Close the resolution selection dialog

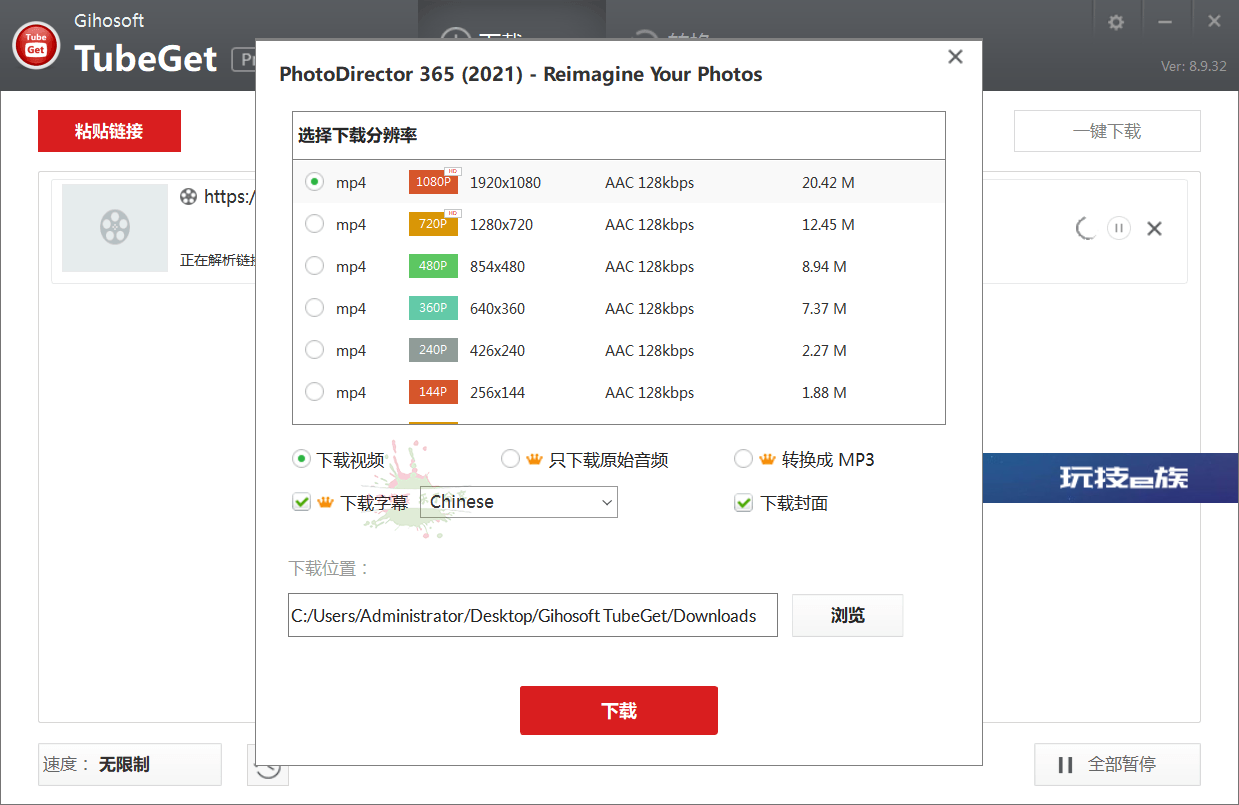[955, 57]
